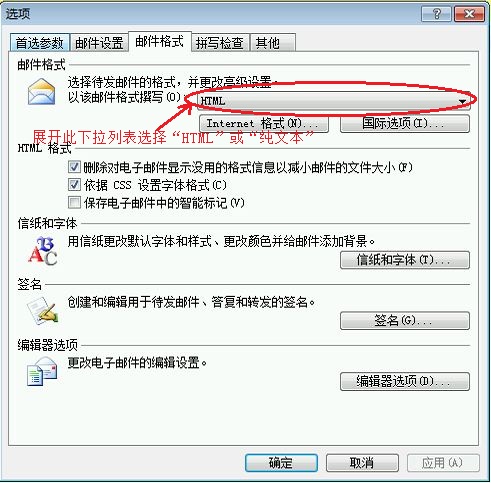
Task: Close the 选项 dialog window
Action: 469,14
